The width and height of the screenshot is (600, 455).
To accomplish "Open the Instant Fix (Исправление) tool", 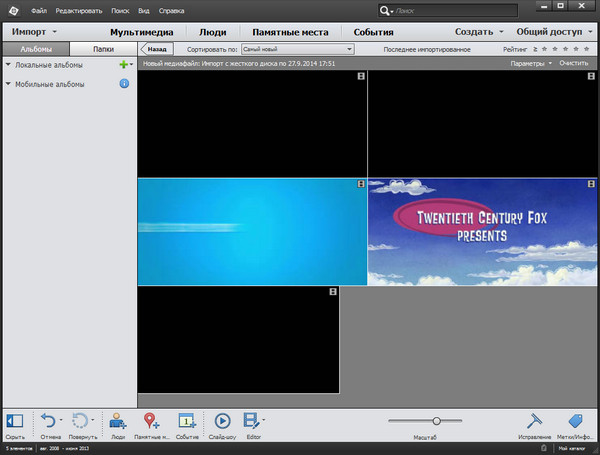I will pyautogui.click(x=534, y=421).
